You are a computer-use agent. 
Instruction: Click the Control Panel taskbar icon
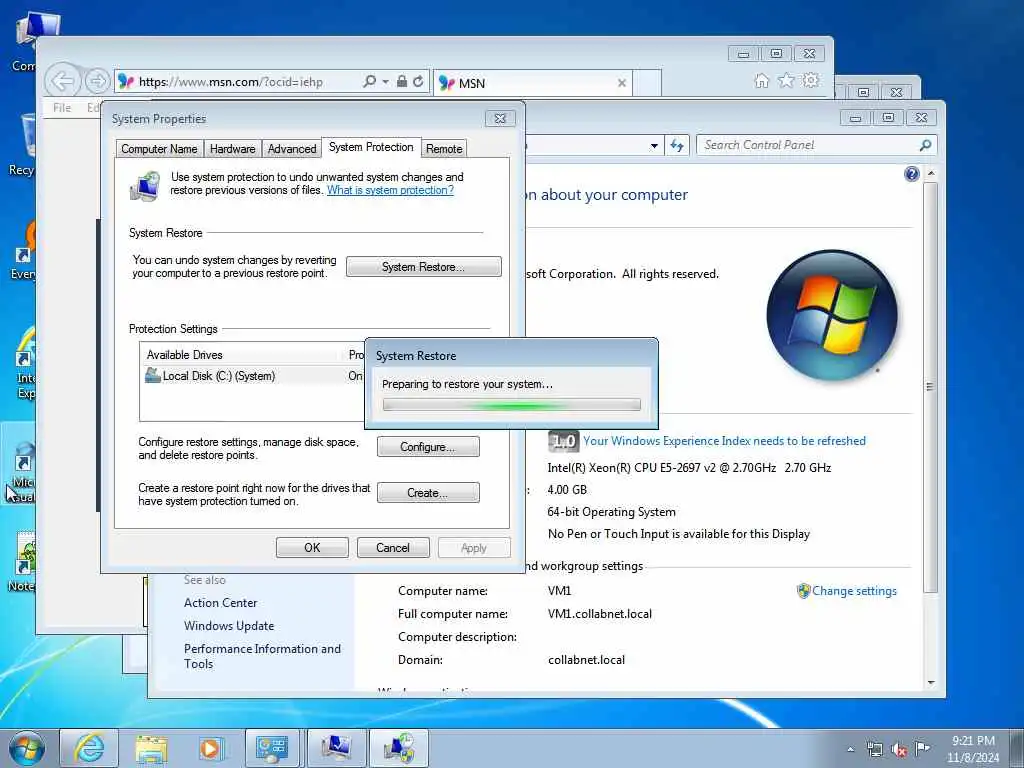point(272,748)
